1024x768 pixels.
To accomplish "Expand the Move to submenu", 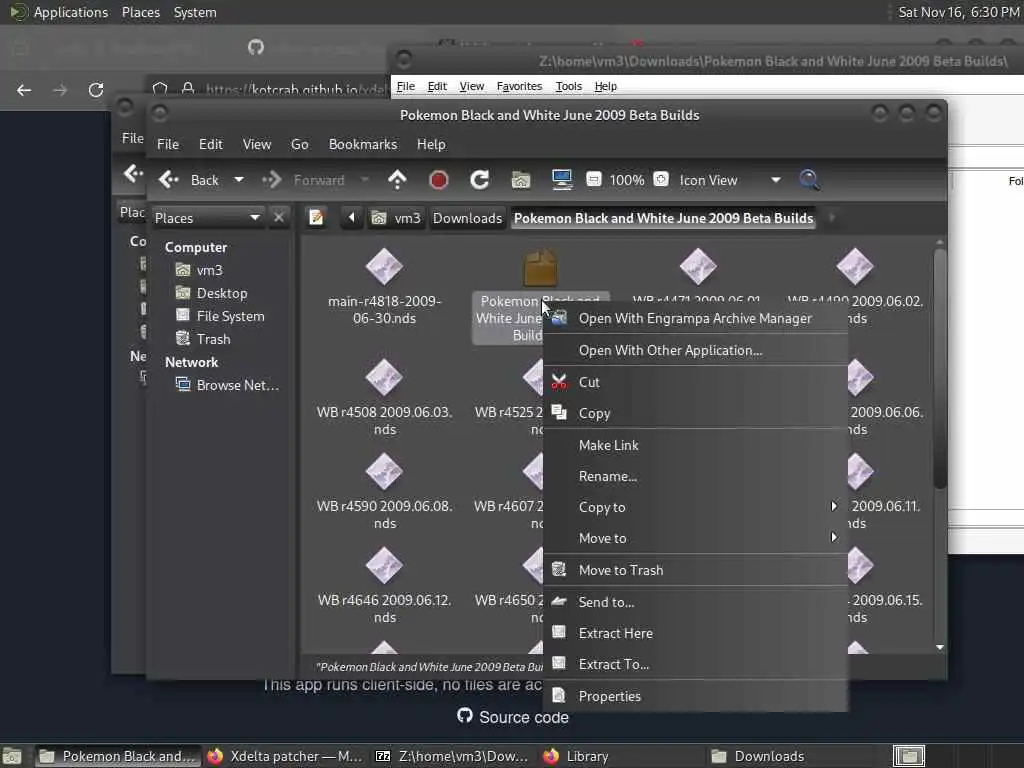I will click(696, 538).
